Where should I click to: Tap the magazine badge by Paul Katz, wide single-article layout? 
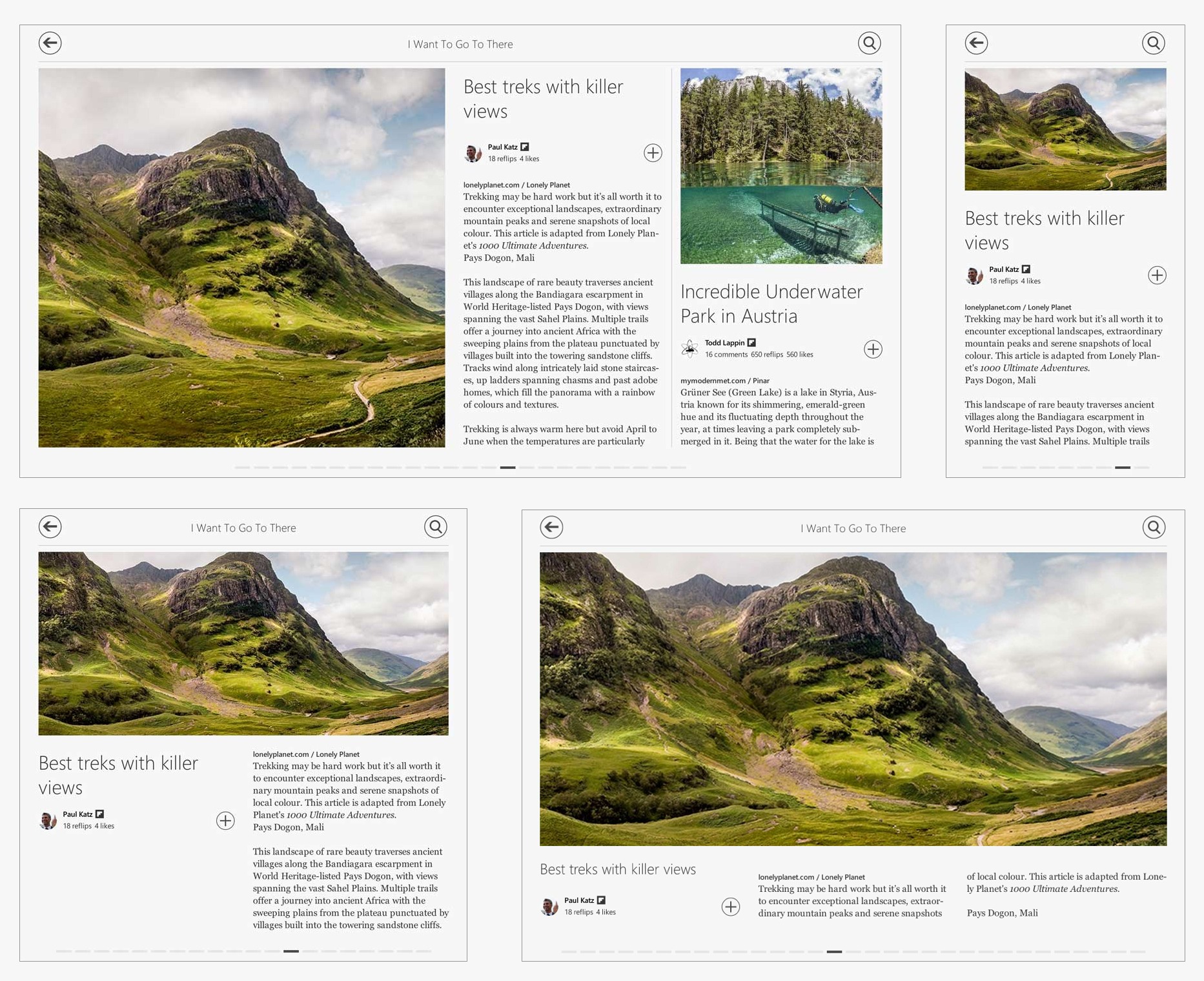click(601, 900)
